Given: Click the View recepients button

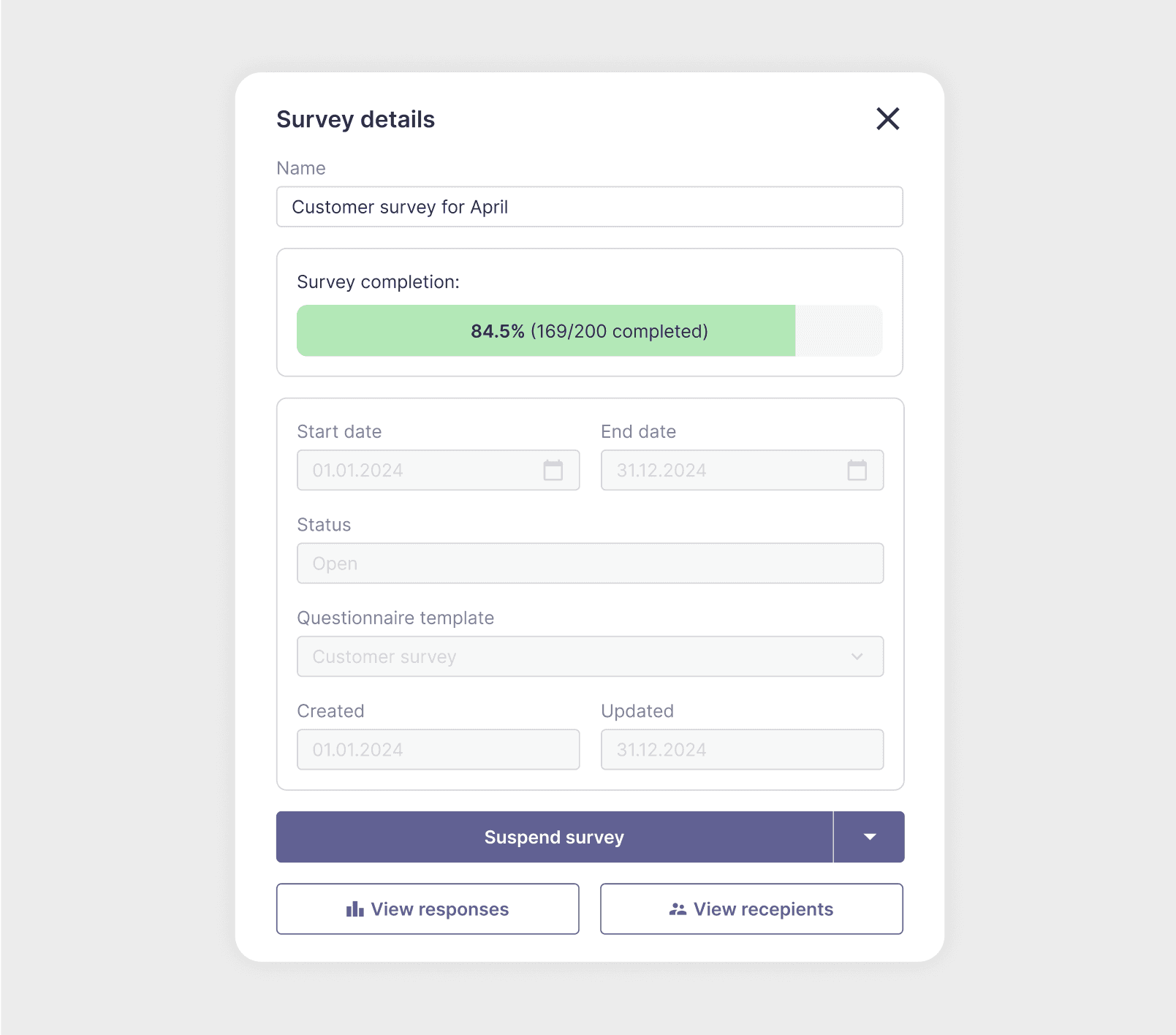Looking at the screenshot, I should click(751, 909).
